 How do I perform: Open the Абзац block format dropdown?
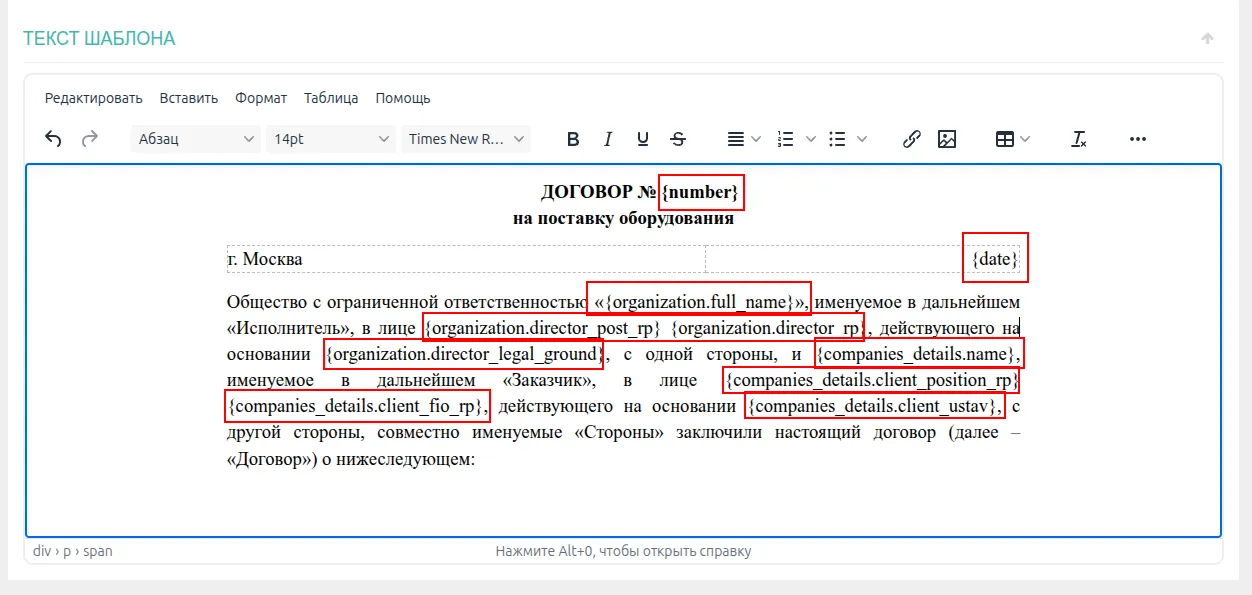[196, 139]
